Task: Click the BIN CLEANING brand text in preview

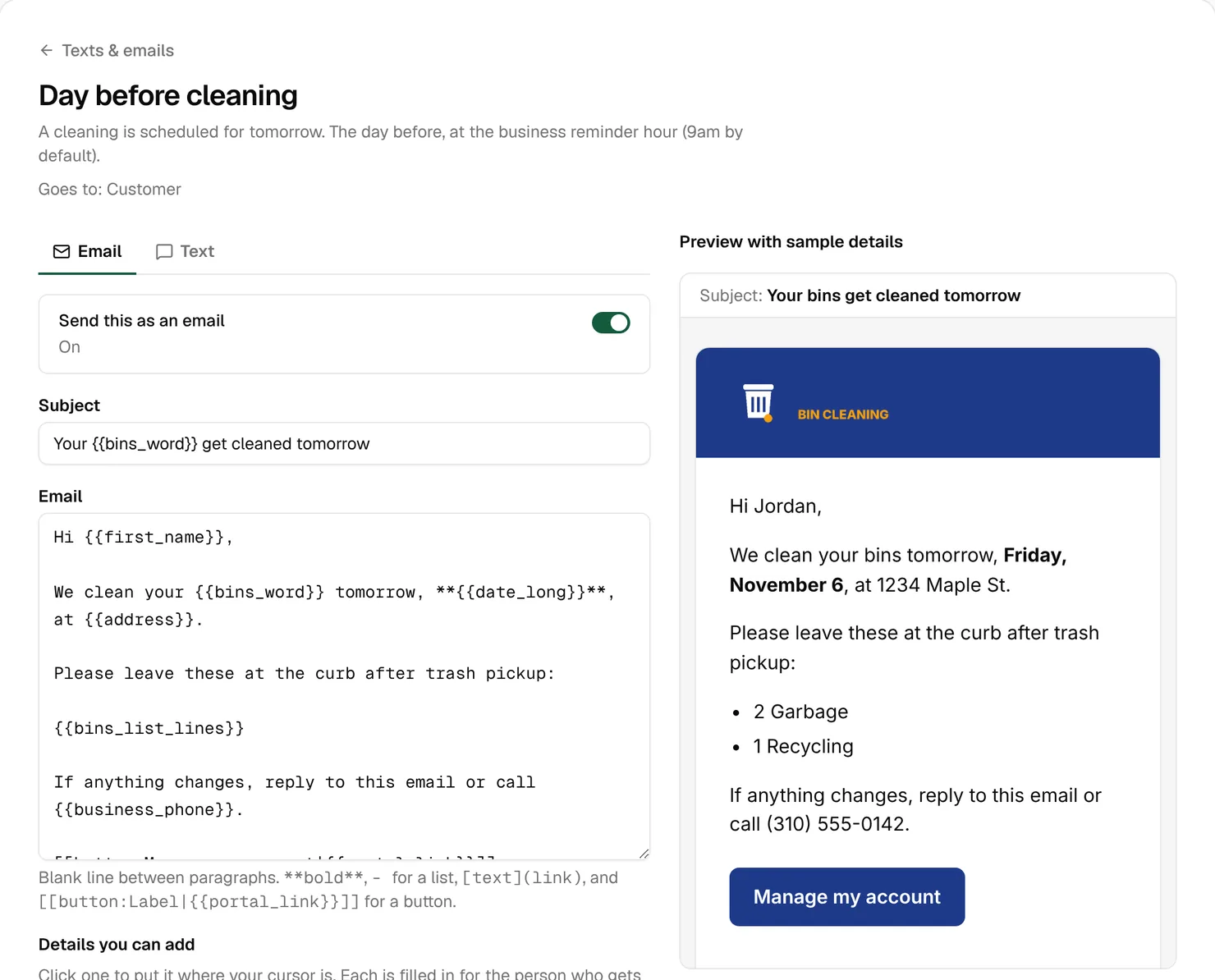Action: [x=843, y=415]
